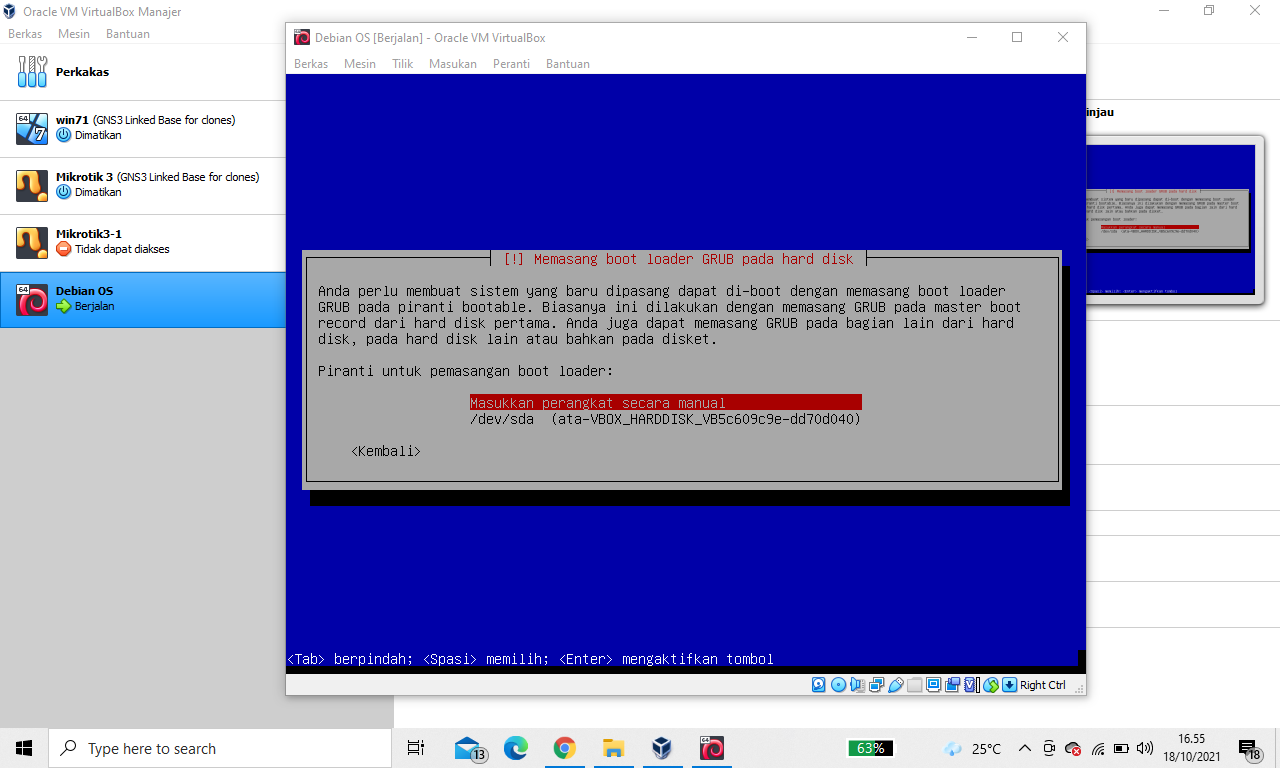The height and width of the screenshot is (768, 1280).
Task: Open the clock showing 16.55 18/10/2021
Action: 1191,748
